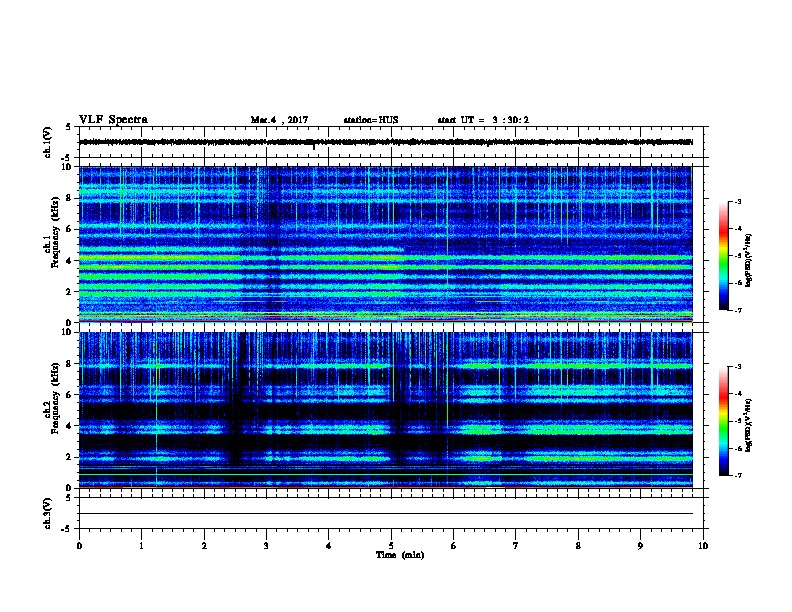Click time axis tick label "7"

tap(516, 545)
